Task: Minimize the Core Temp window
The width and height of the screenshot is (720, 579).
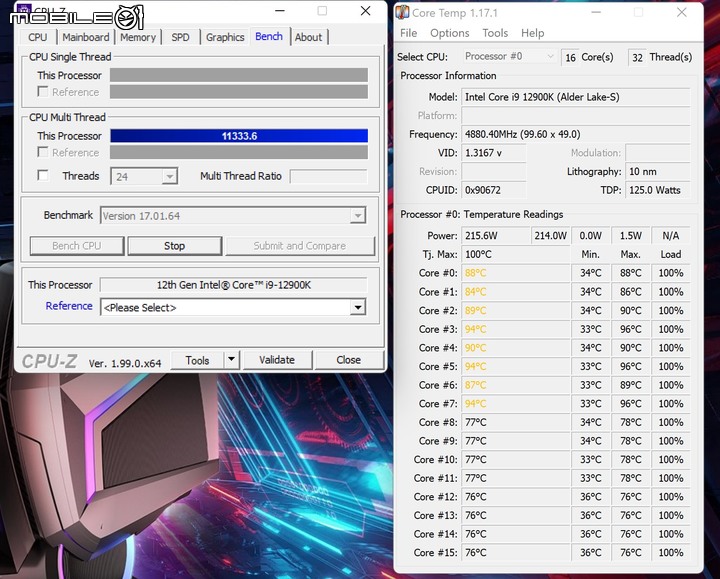Action: [x=596, y=12]
